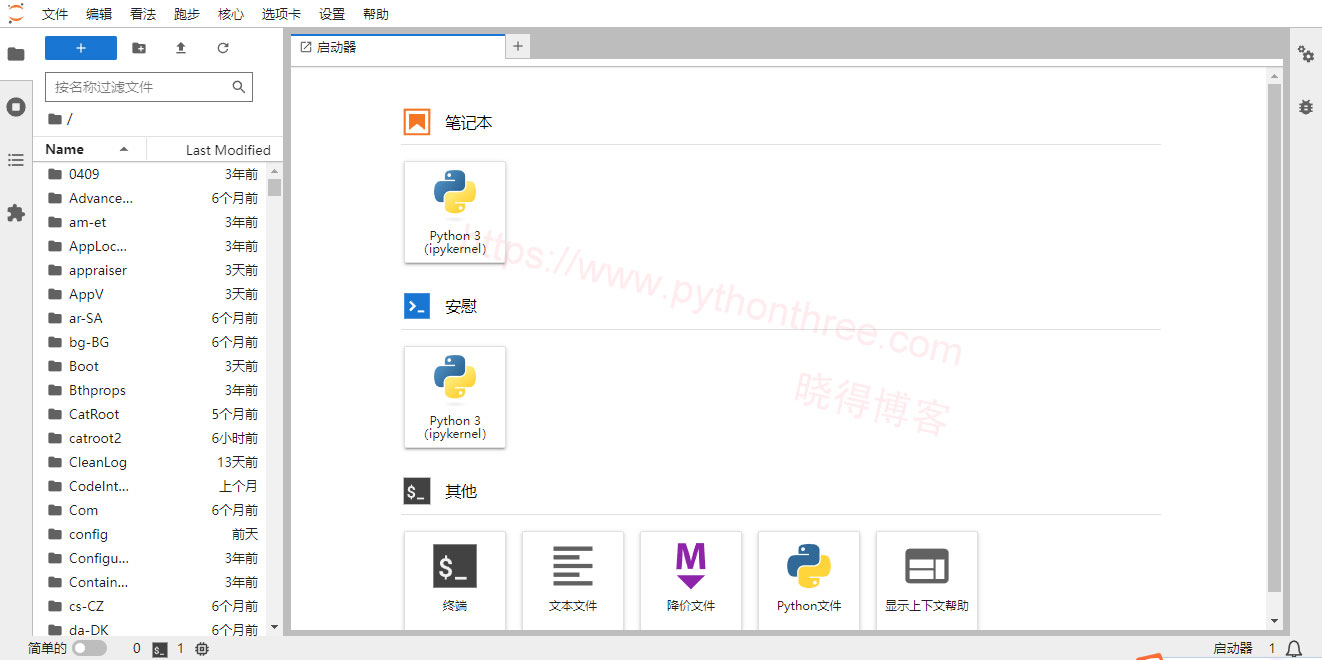Click the status bar kernel chip icon

click(203, 649)
